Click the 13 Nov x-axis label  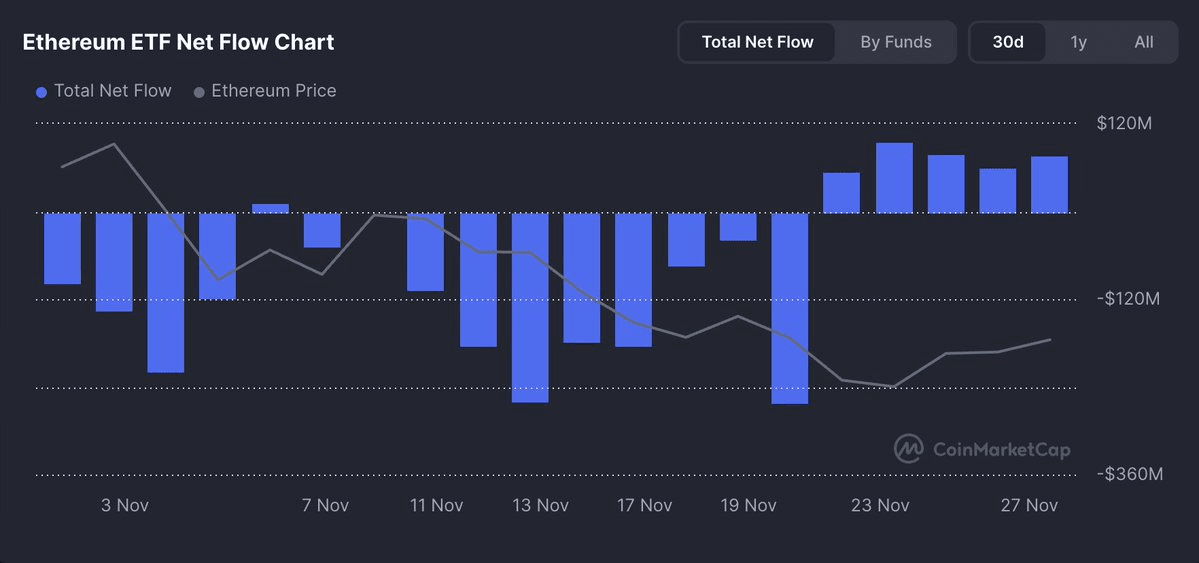(x=541, y=505)
